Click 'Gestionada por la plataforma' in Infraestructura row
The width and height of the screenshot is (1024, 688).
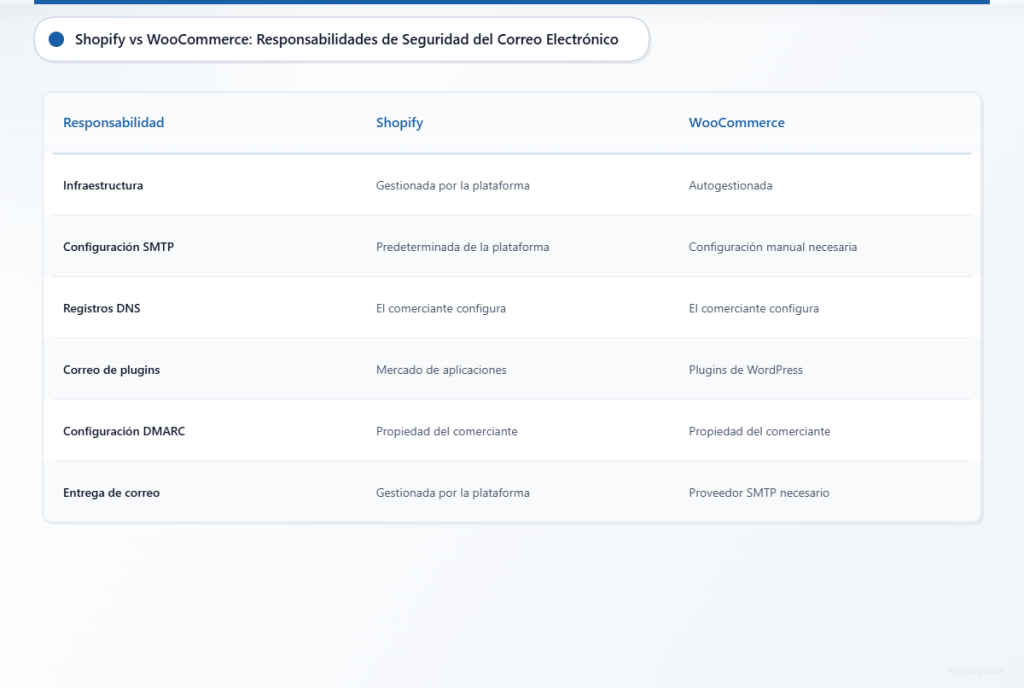(x=453, y=185)
